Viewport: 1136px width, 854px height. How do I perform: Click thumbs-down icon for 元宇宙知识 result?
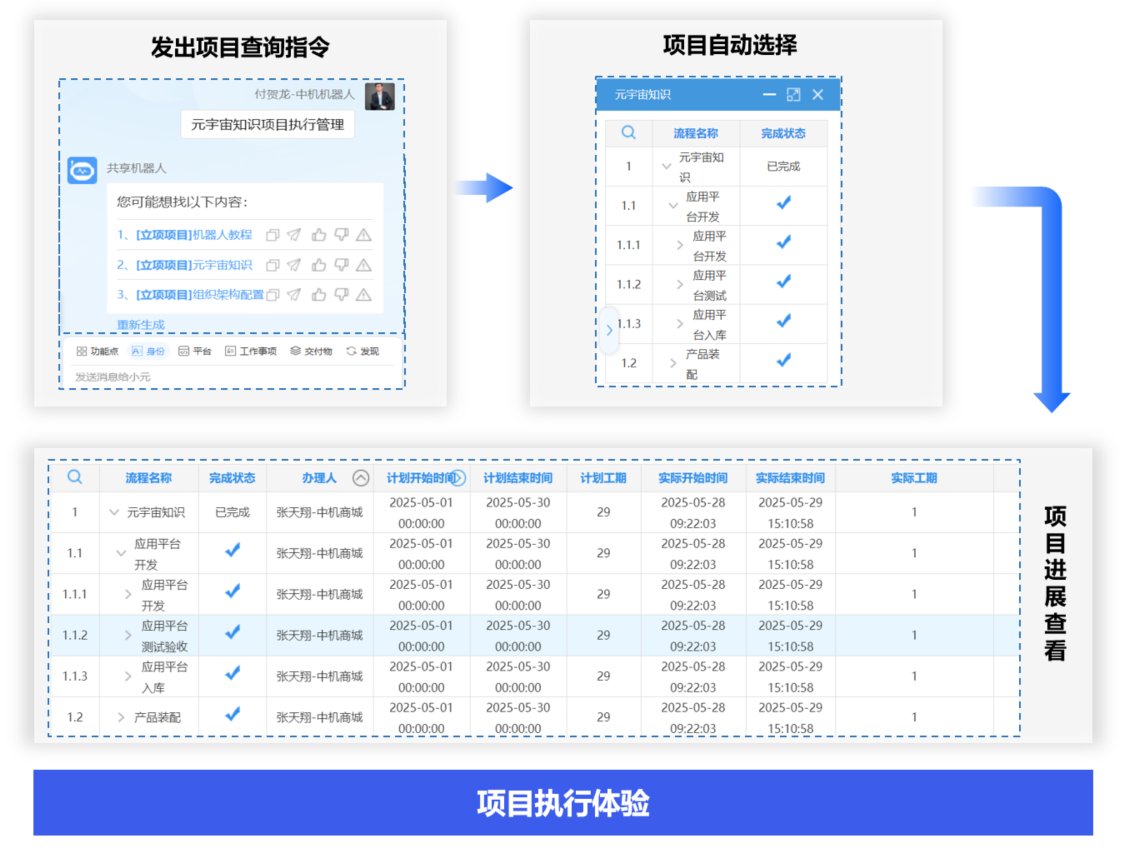tap(341, 265)
